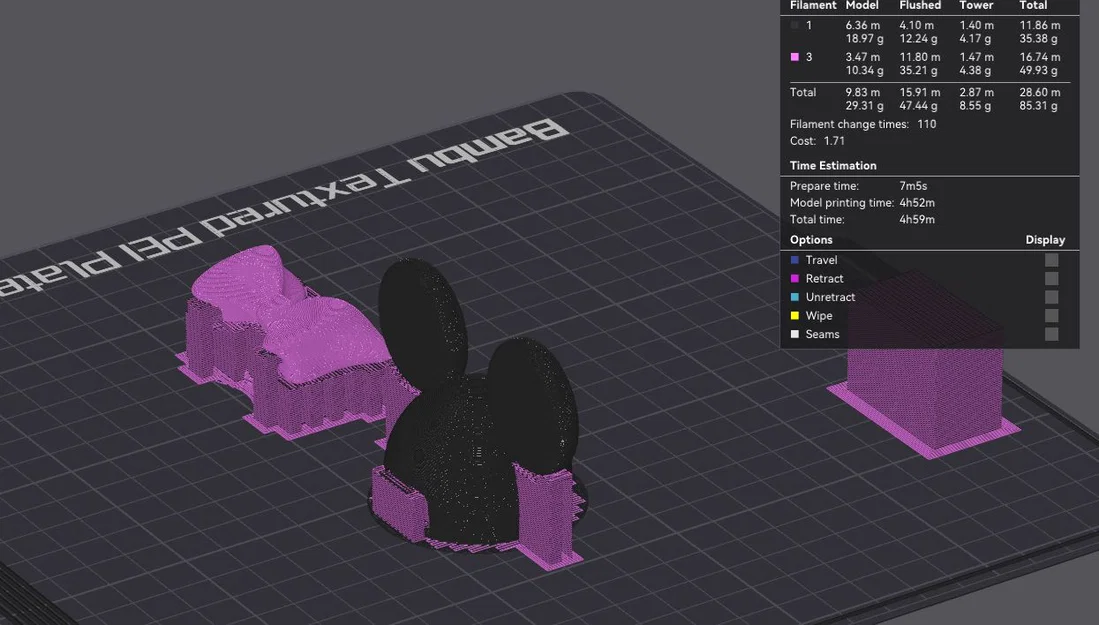
Task: Enable the Travel display checkbox
Action: (1051, 260)
